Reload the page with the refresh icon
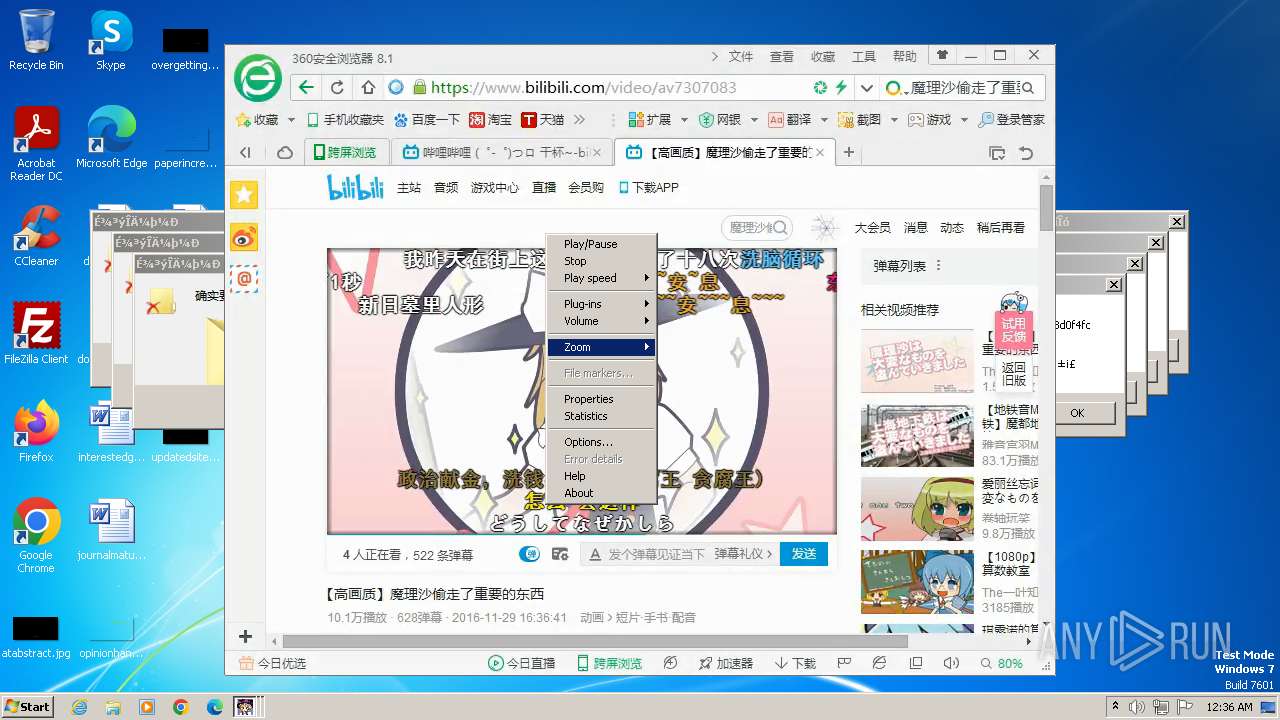1280x720 pixels. [337, 88]
